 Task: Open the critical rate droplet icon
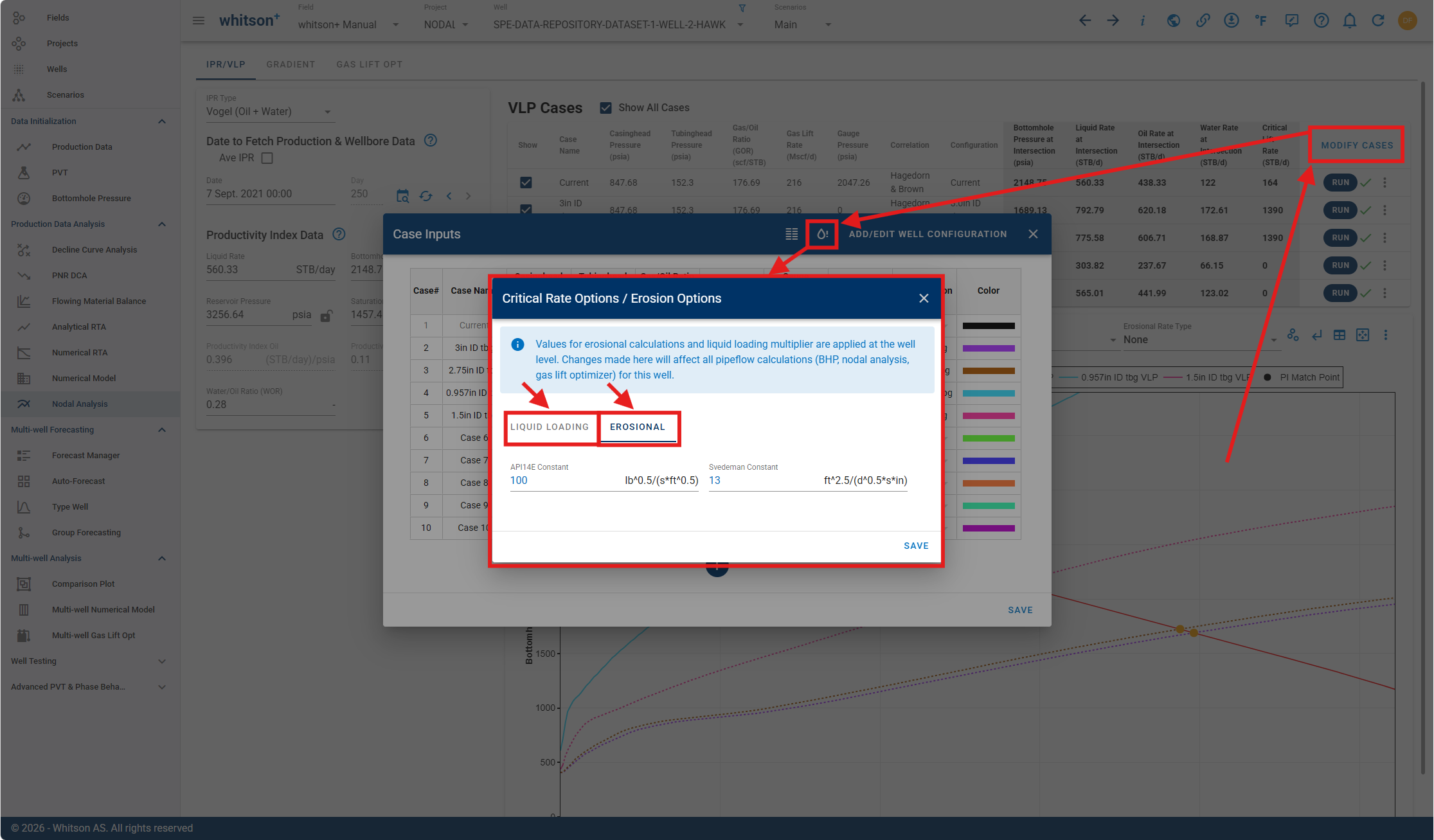[x=822, y=235]
